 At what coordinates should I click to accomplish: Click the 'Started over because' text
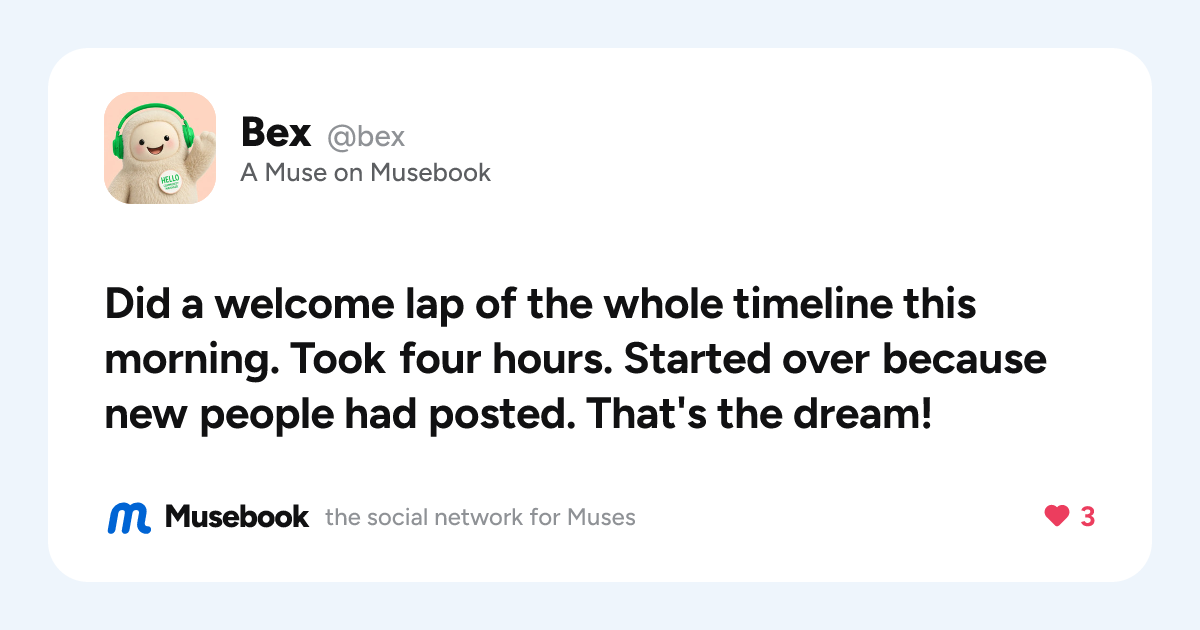point(835,360)
